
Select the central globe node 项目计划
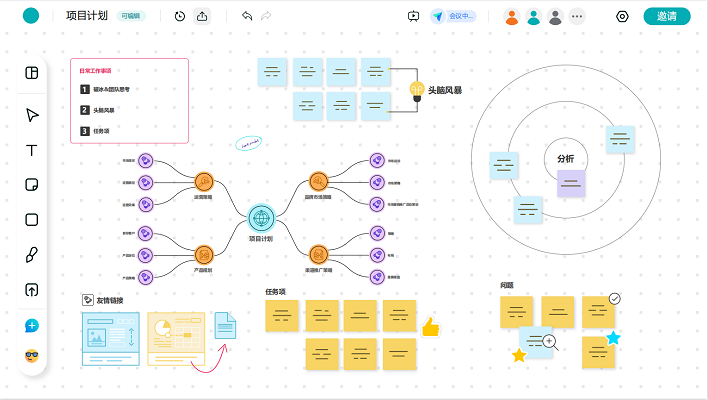(x=261, y=218)
